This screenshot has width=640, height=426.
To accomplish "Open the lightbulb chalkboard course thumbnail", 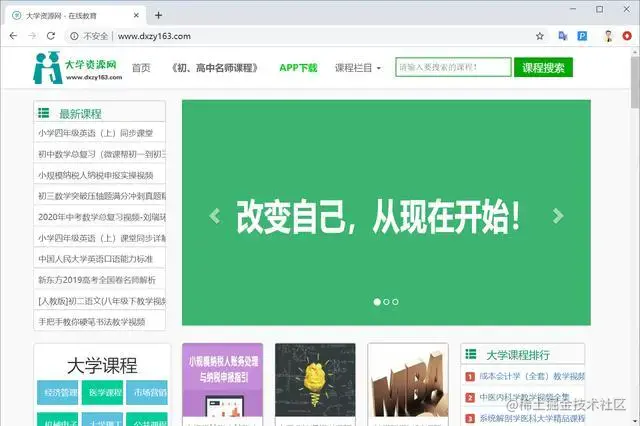I will click(315, 380).
